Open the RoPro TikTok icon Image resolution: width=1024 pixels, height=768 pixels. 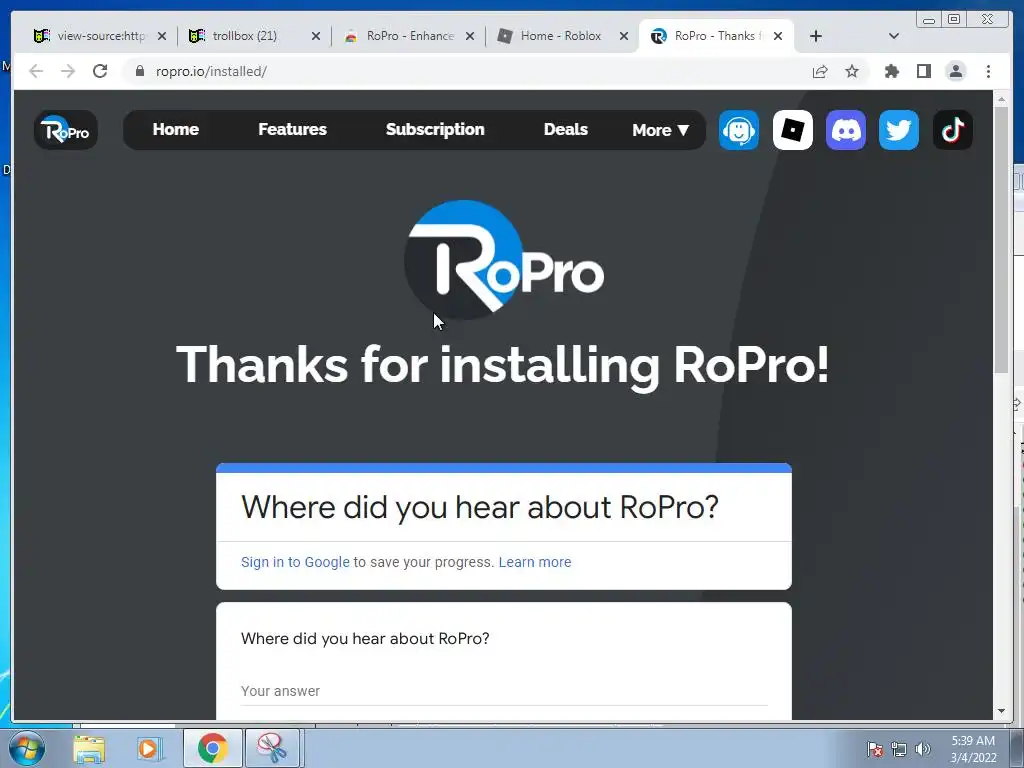click(953, 130)
